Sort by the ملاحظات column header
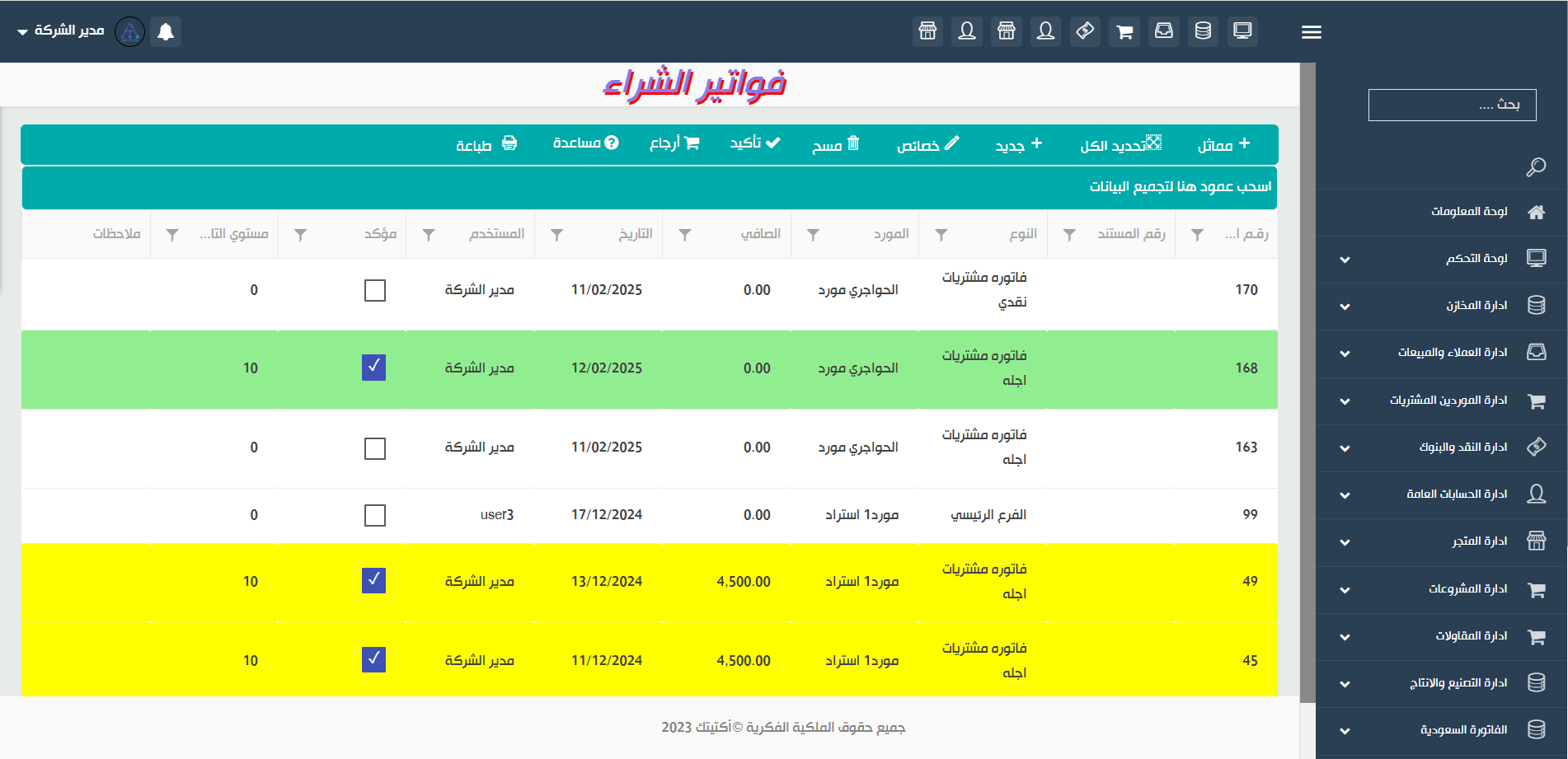The image size is (1568, 759). click(x=117, y=234)
